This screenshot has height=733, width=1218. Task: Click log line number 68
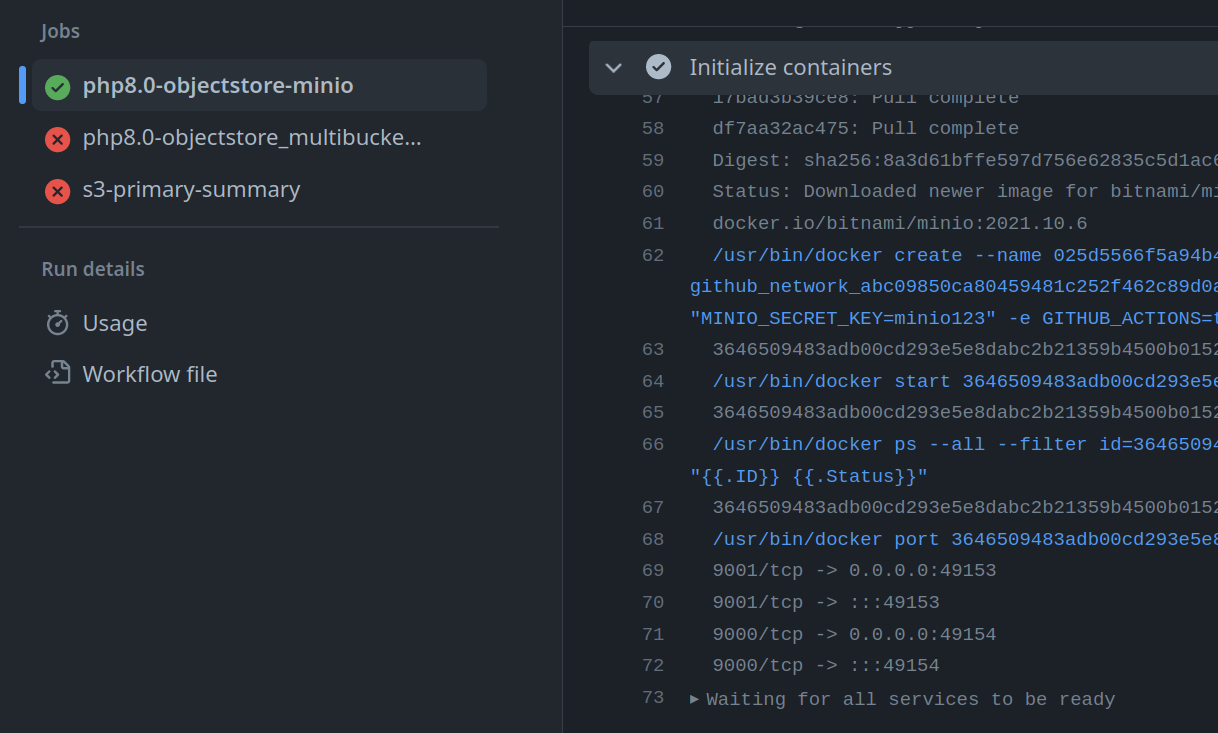coord(652,539)
